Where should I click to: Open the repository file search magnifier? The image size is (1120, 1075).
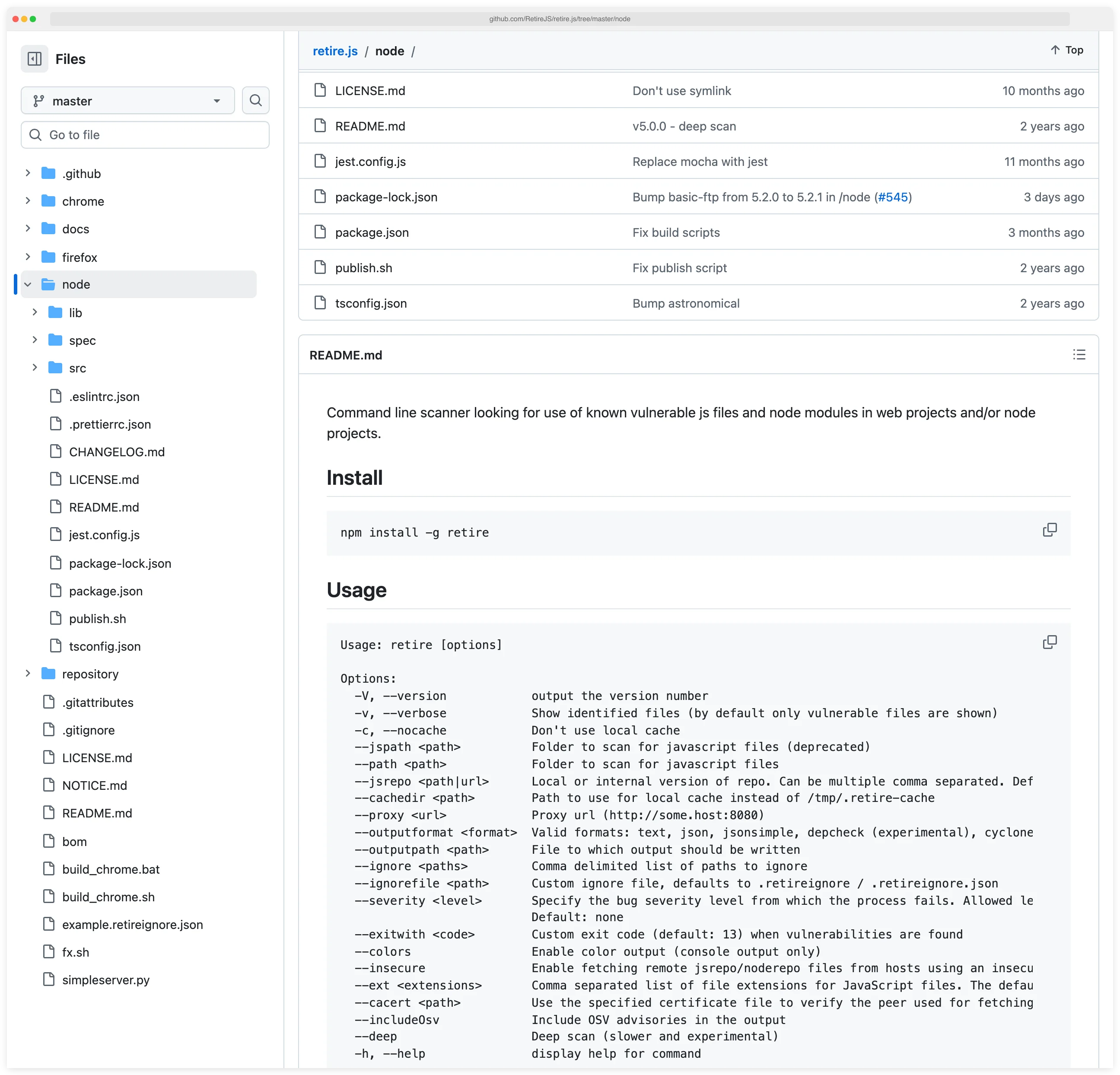coord(255,100)
